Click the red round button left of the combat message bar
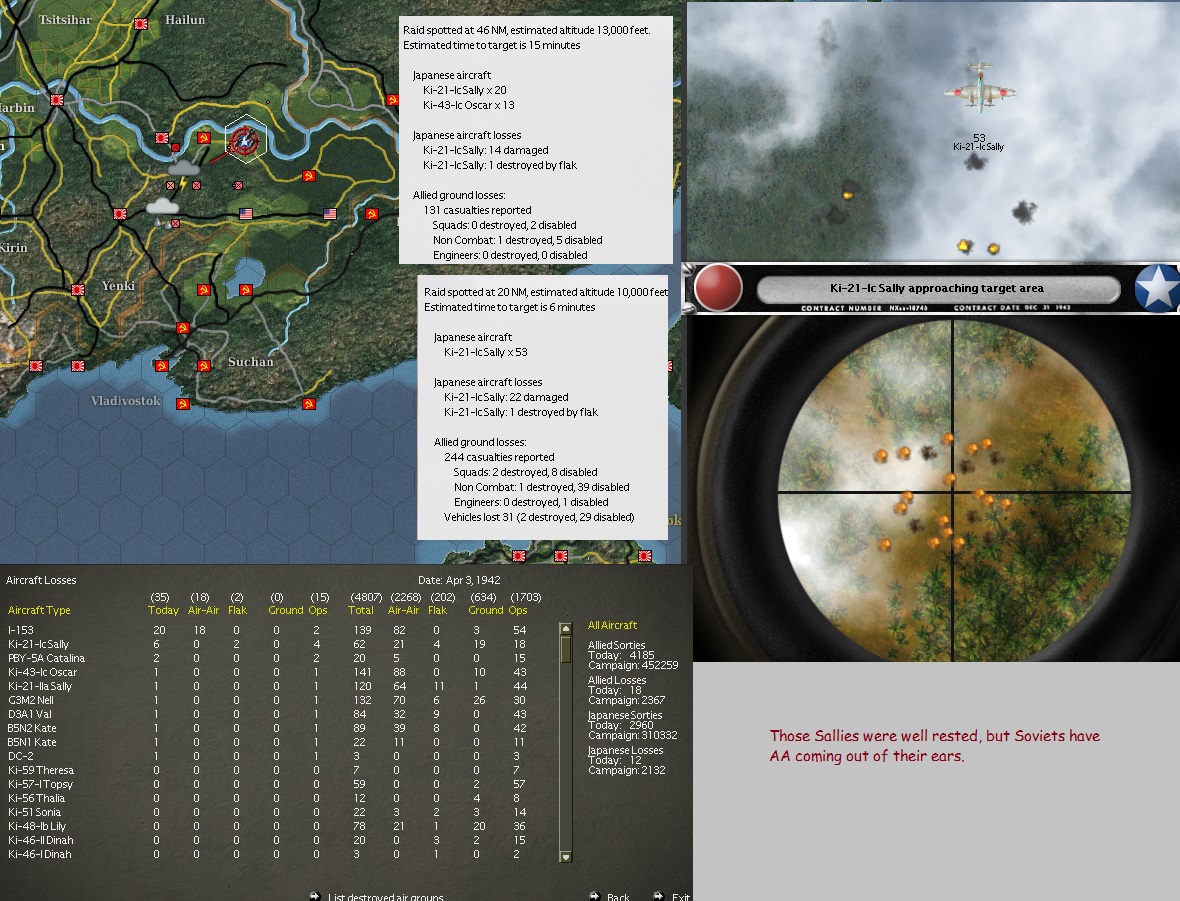Image resolution: width=1180 pixels, height=901 pixels. coord(718,287)
